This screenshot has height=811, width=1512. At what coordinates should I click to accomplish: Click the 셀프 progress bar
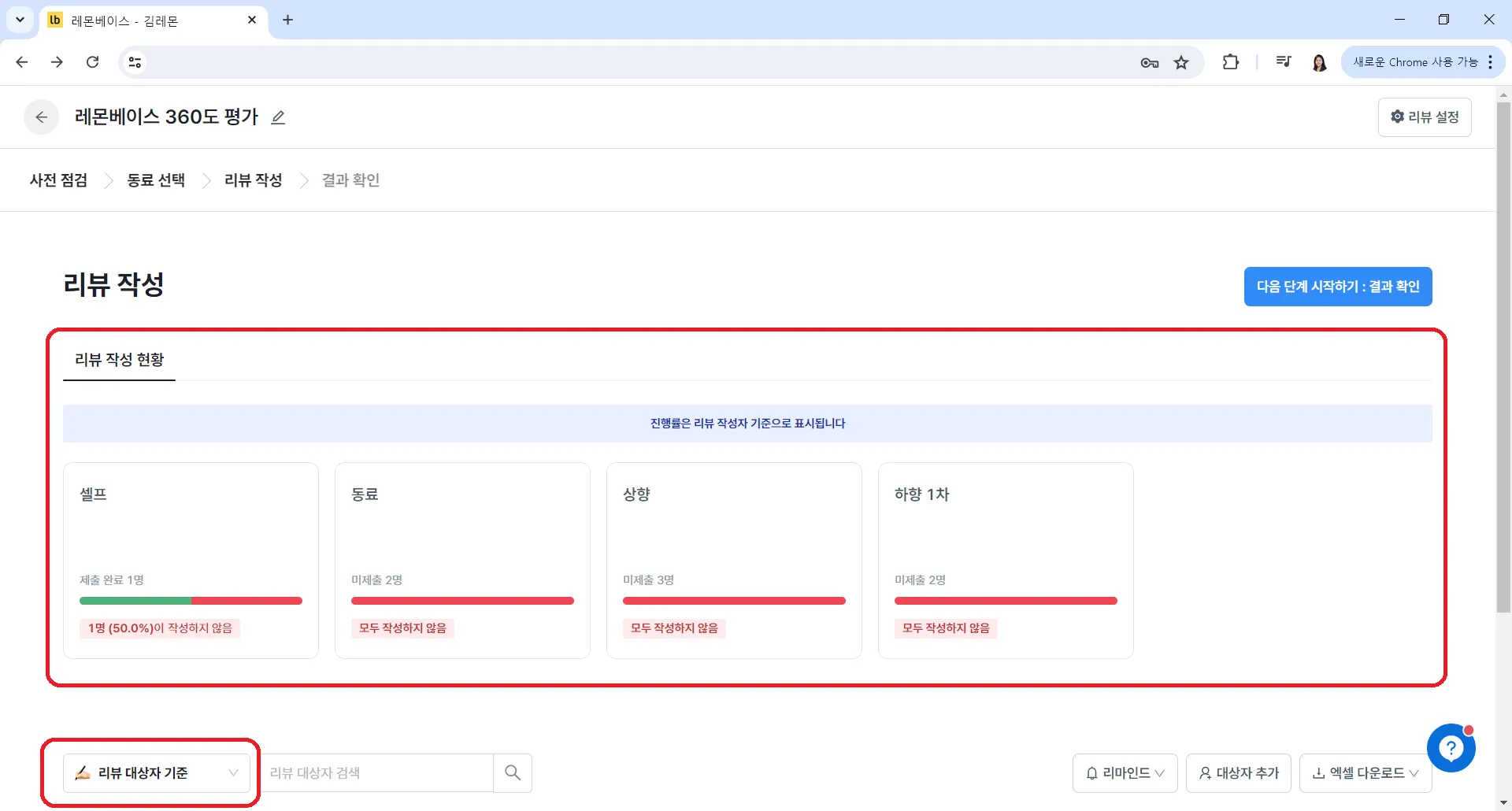(191, 601)
